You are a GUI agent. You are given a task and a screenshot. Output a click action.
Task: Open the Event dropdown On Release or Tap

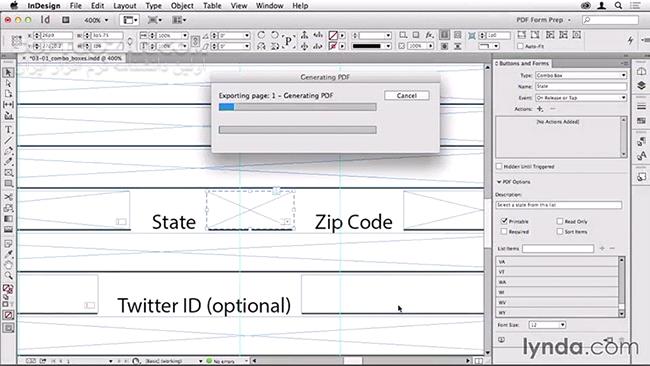tap(581, 98)
